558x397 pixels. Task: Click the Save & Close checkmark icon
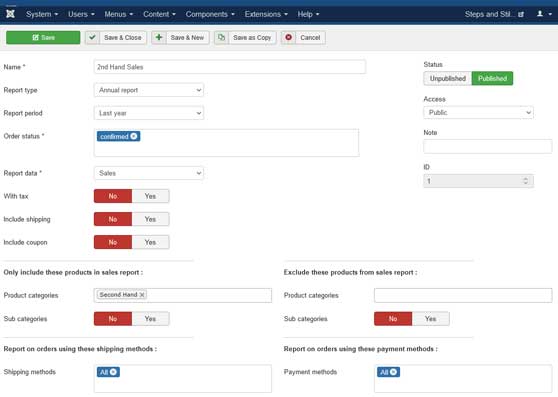pos(92,37)
